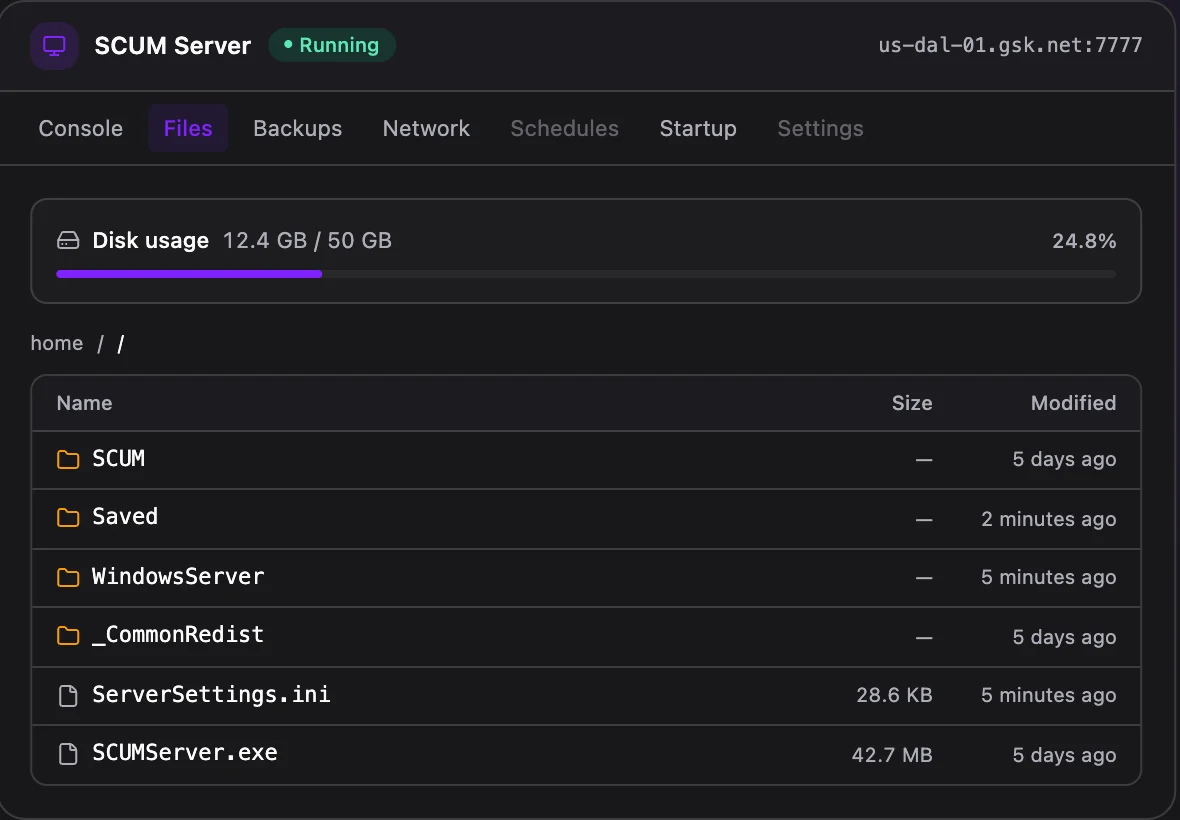Open the Saved folder name
The height and width of the screenshot is (820, 1180).
click(x=125, y=517)
